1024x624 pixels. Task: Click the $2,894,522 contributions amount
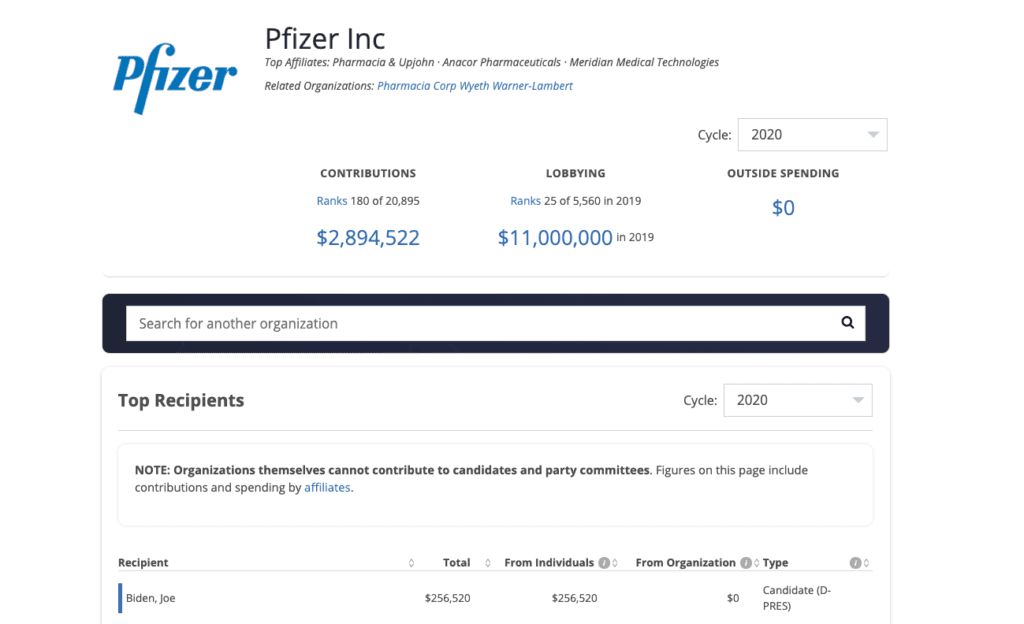pos(368,238)
